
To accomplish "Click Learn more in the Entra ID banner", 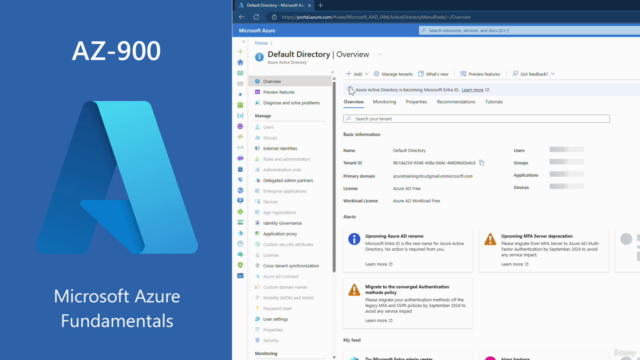I will [x=473, y=90].
